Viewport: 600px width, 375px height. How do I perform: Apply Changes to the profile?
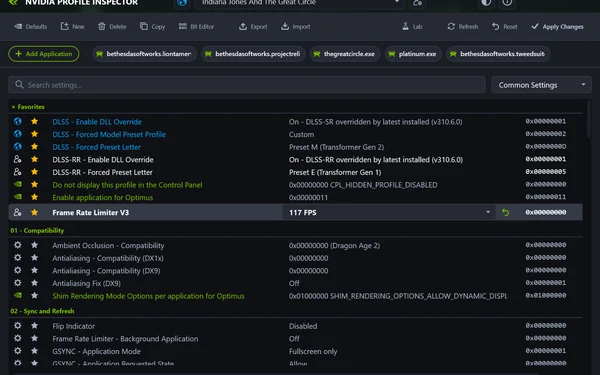click(557, 26)
